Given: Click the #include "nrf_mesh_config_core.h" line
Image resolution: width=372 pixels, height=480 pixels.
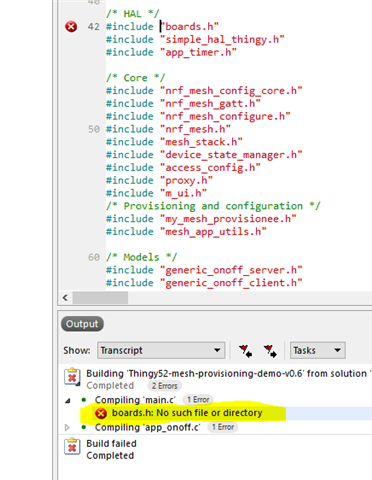Looking at the screenshot, I should [204, 91].
